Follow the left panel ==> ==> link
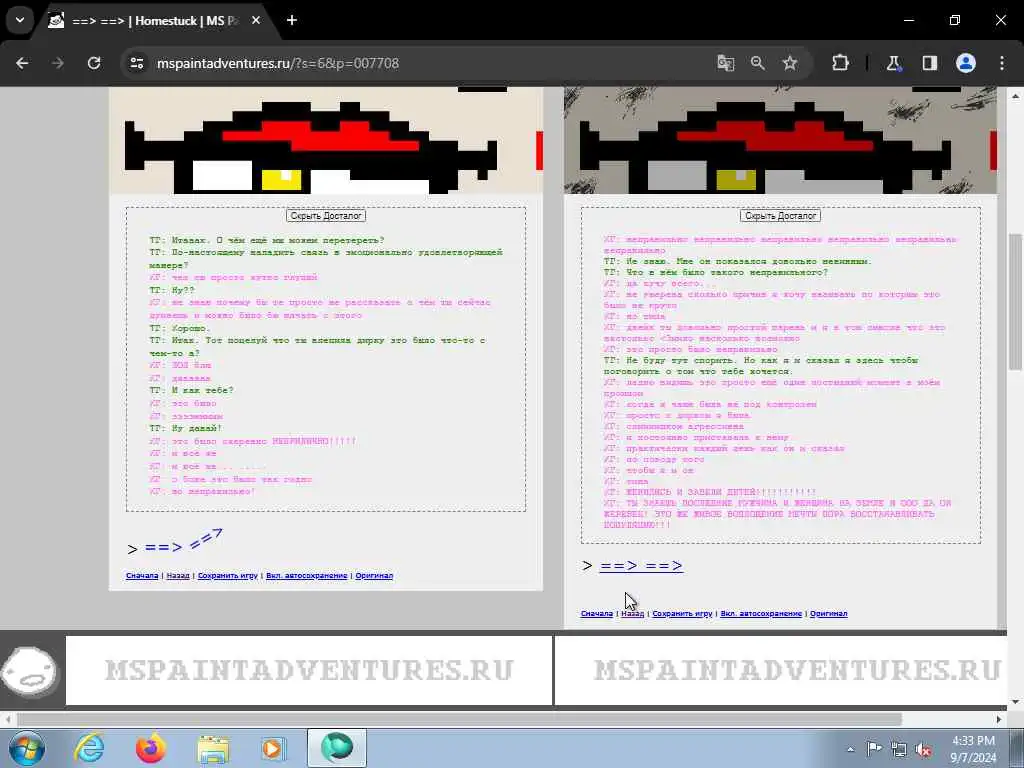The image size is (1024, 768). [x=184, y=543]
